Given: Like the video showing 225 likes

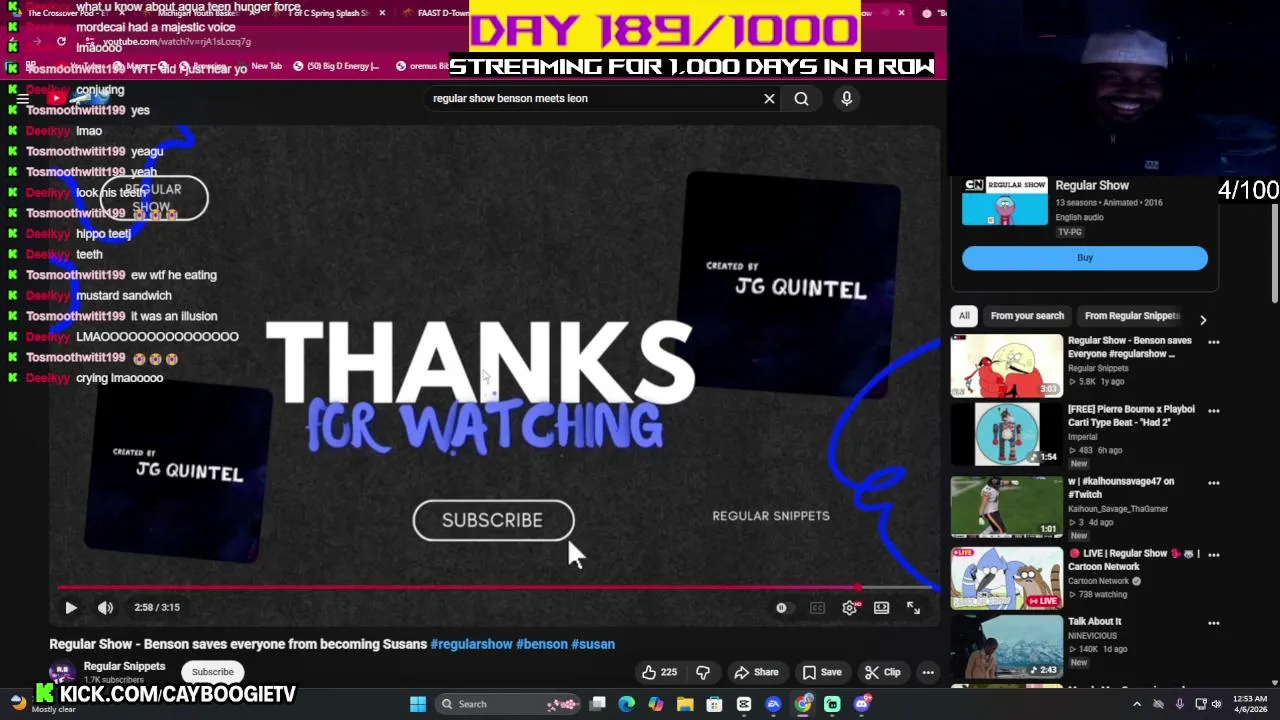Looking at the screenshot, I should pos(658,672).
